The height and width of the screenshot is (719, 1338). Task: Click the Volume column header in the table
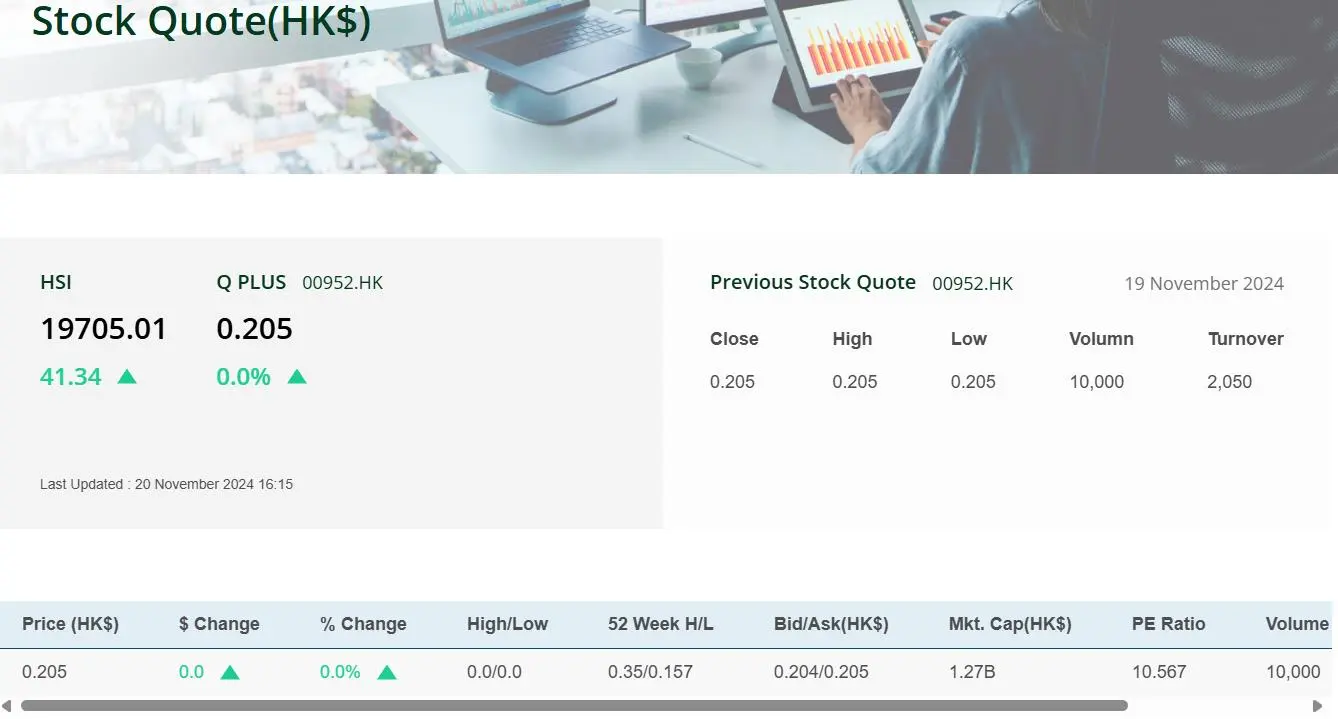pos(1297,624)
